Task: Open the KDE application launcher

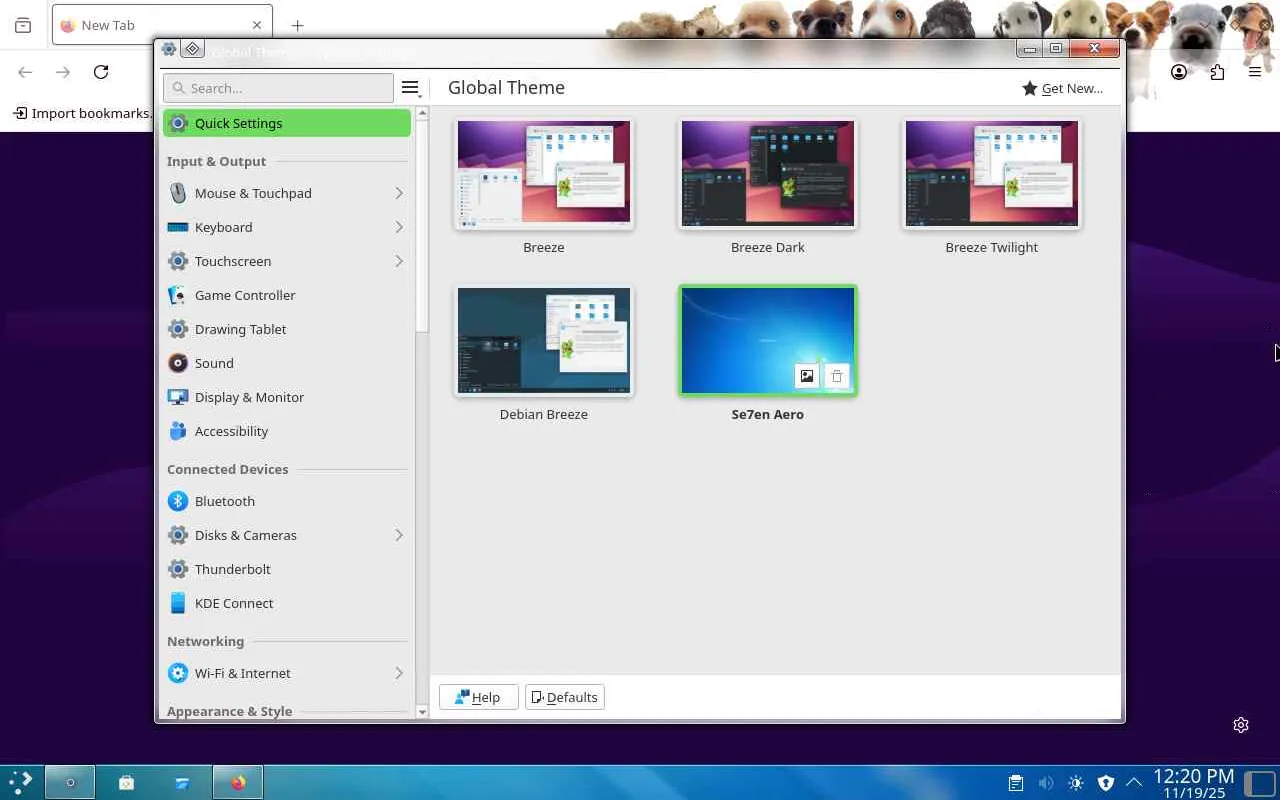Action: pyautogui.click(x=21, y=782)
